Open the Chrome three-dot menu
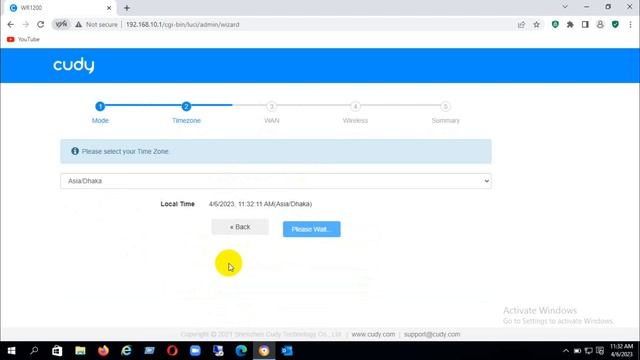 (x=630, y=24)
